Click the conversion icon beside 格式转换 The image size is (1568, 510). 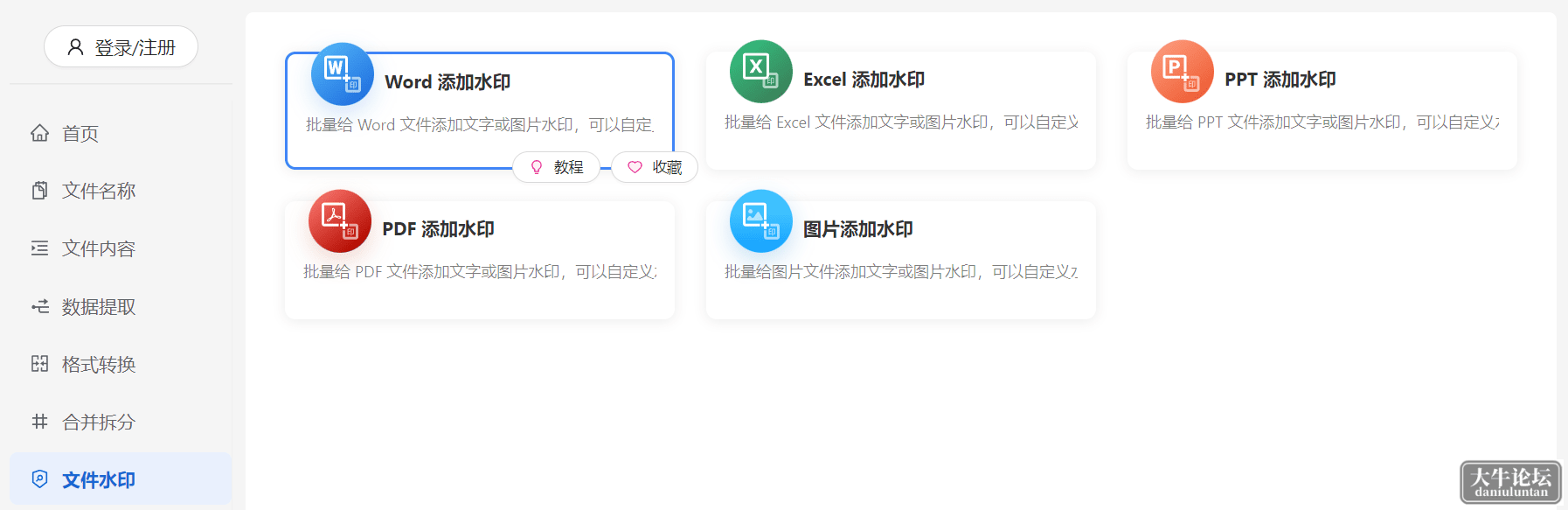[x=39, y=364]
